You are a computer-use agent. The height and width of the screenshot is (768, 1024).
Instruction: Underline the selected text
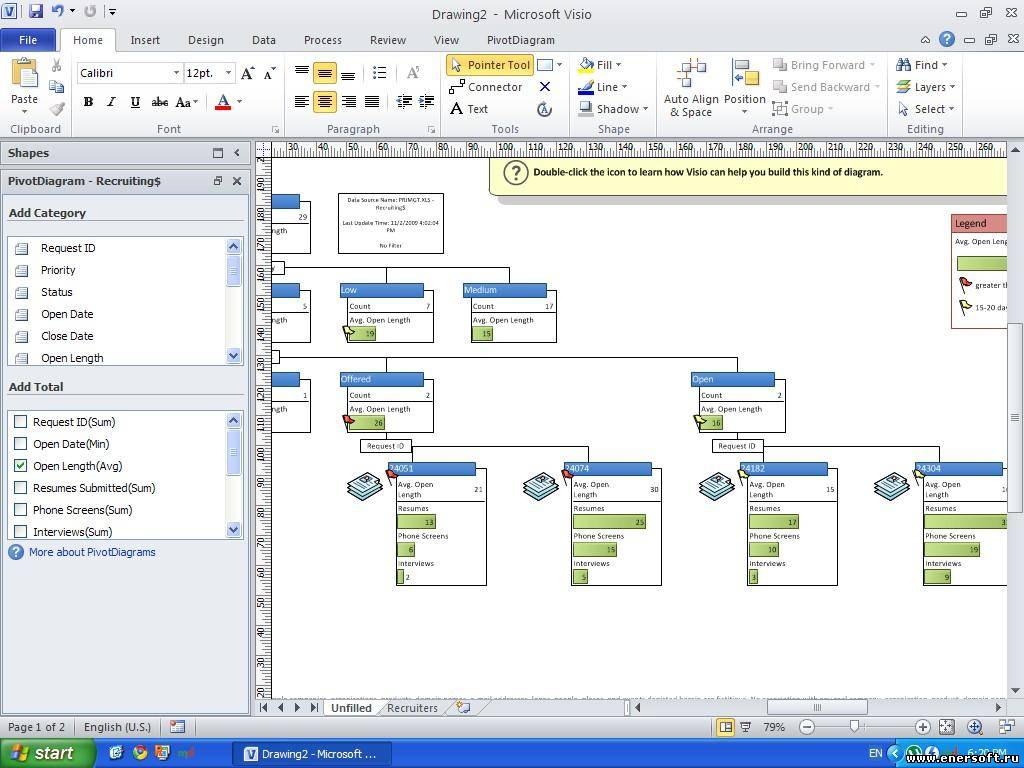[135, 102]
